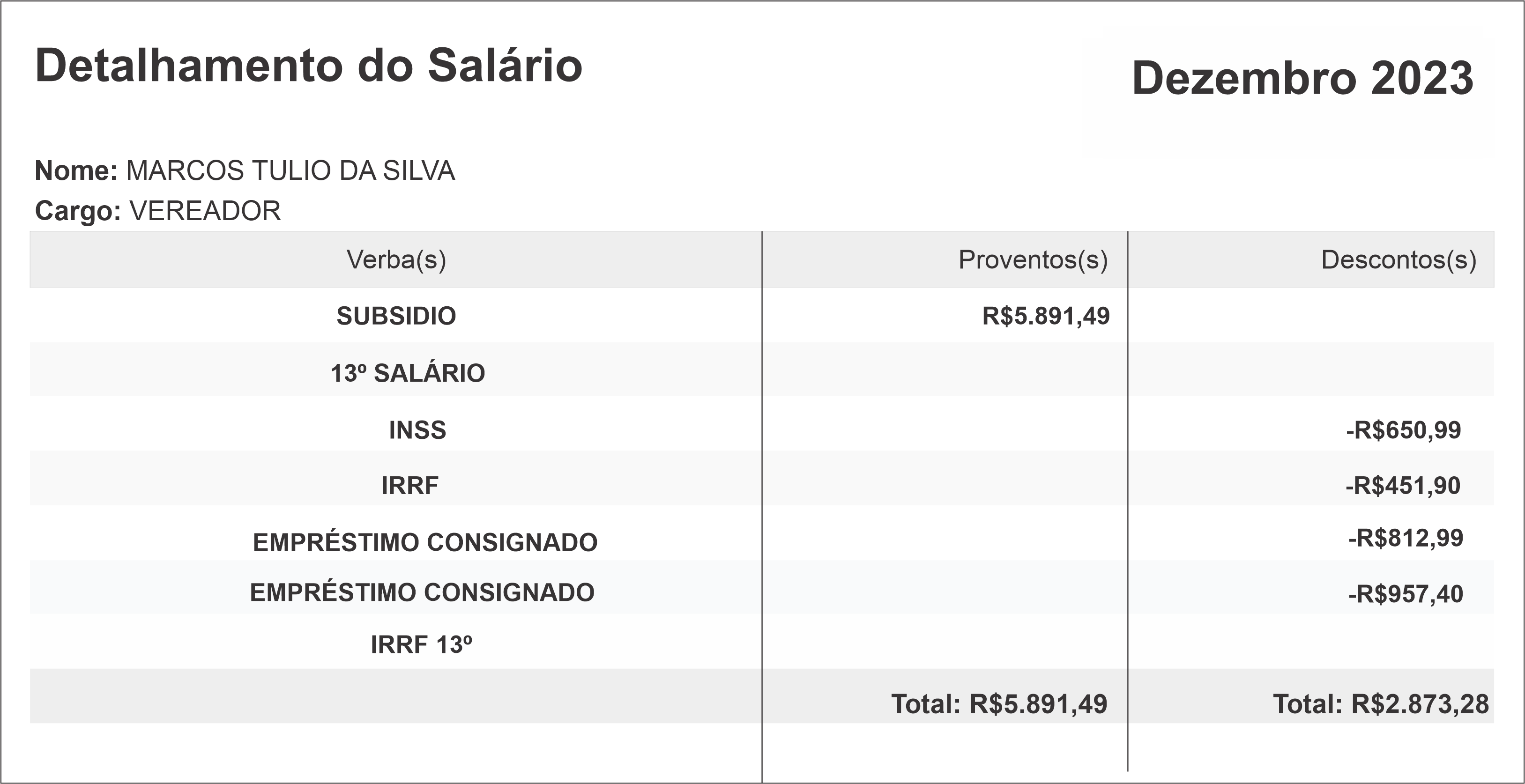The width and height of the screenshot is (1525, 784).
Task: Click the discount value -R$812,99
Action: click(x=1406, y=539)
